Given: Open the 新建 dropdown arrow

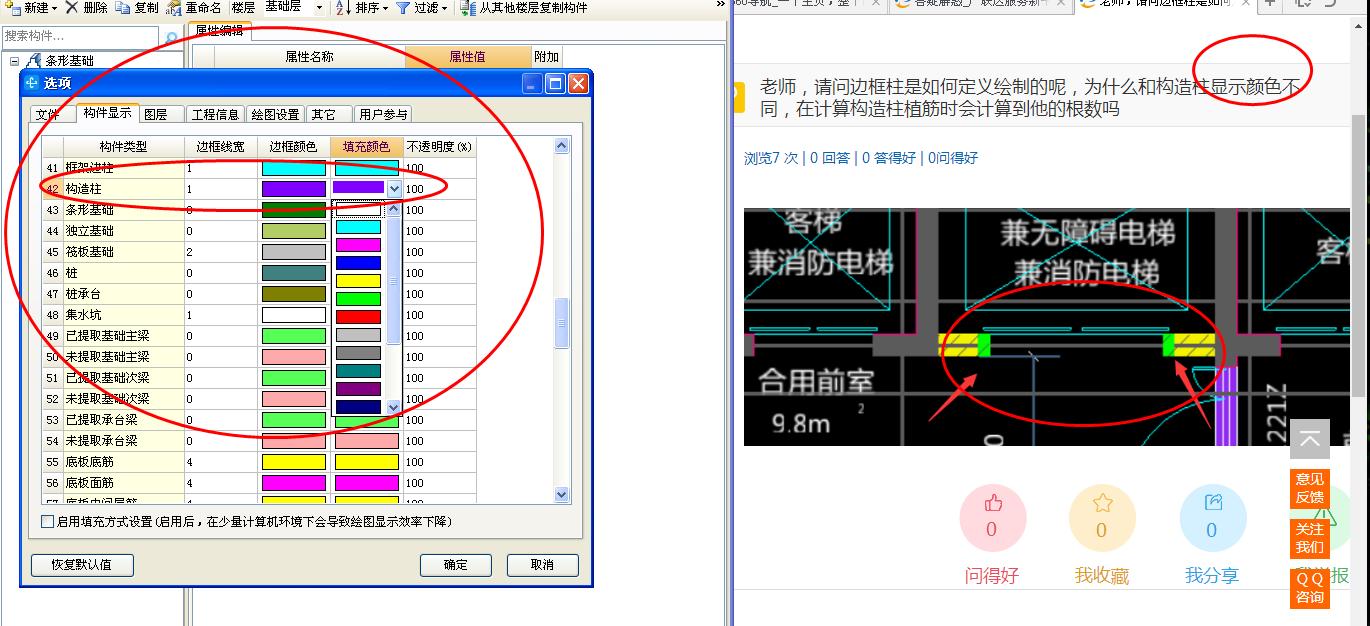Looking at the screenshot, I should [x=54, y=8].
